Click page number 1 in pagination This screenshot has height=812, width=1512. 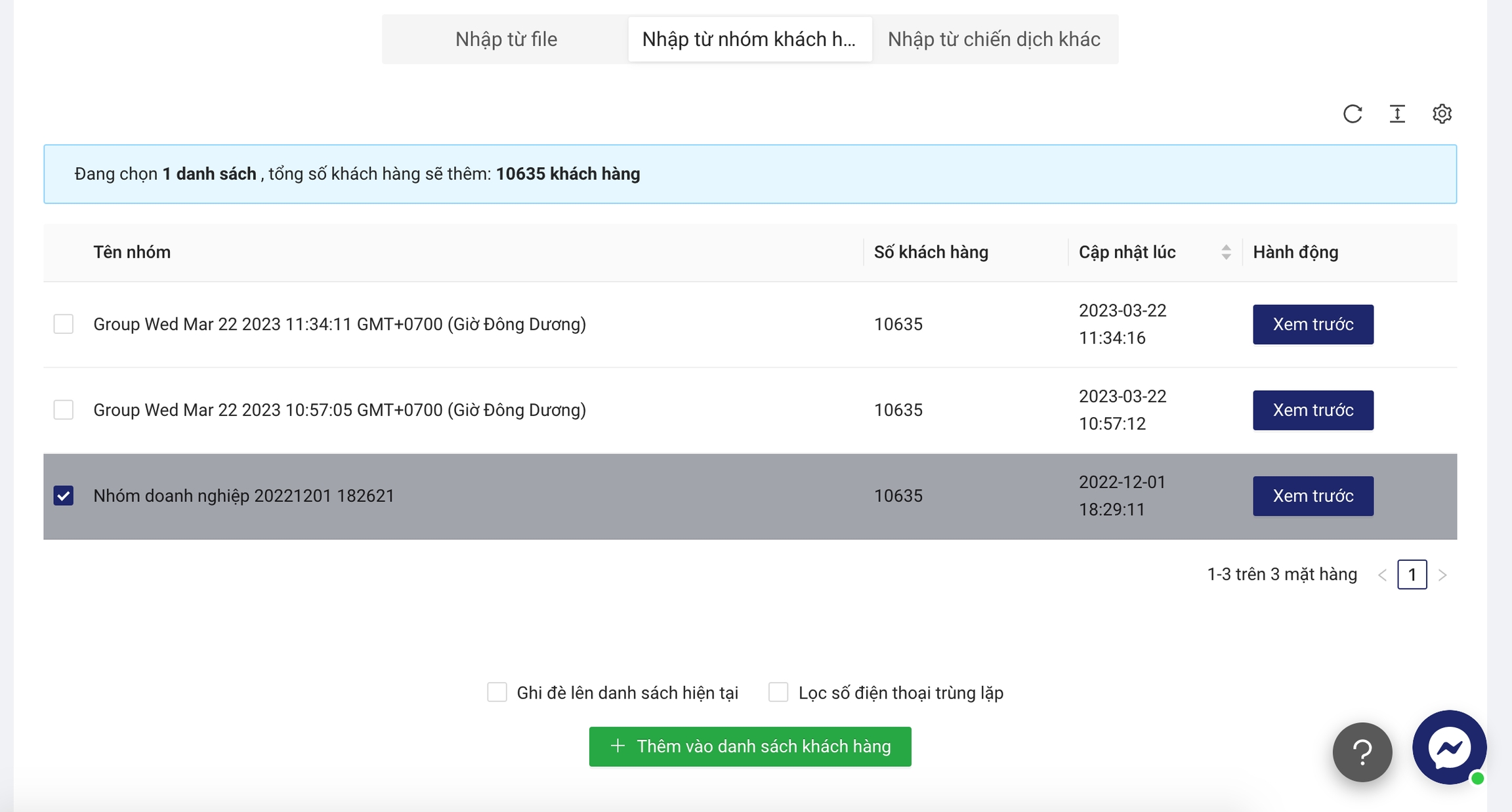pyautogui.click(x=1412, y=575)
